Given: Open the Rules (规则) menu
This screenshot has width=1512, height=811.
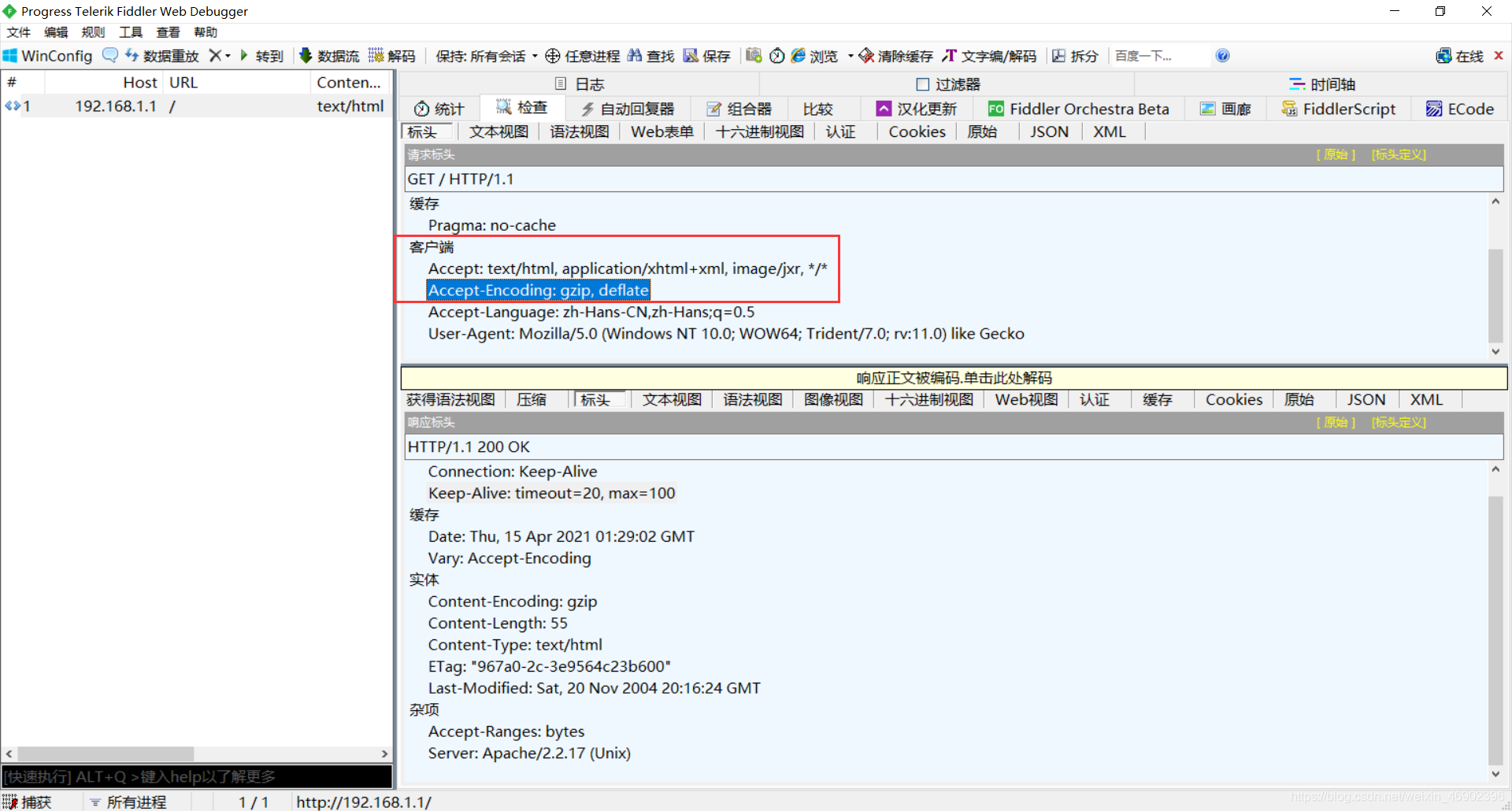Looking at the screenshot, I should point(93,32).
